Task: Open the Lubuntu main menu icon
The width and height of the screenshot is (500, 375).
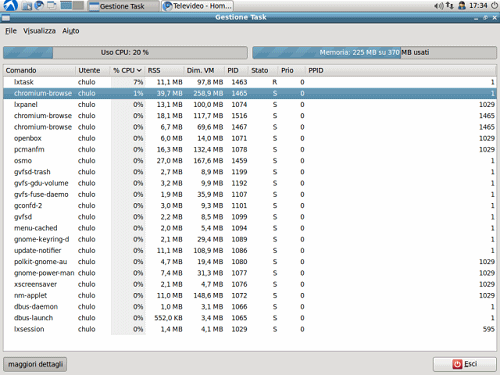Action: 10,6
